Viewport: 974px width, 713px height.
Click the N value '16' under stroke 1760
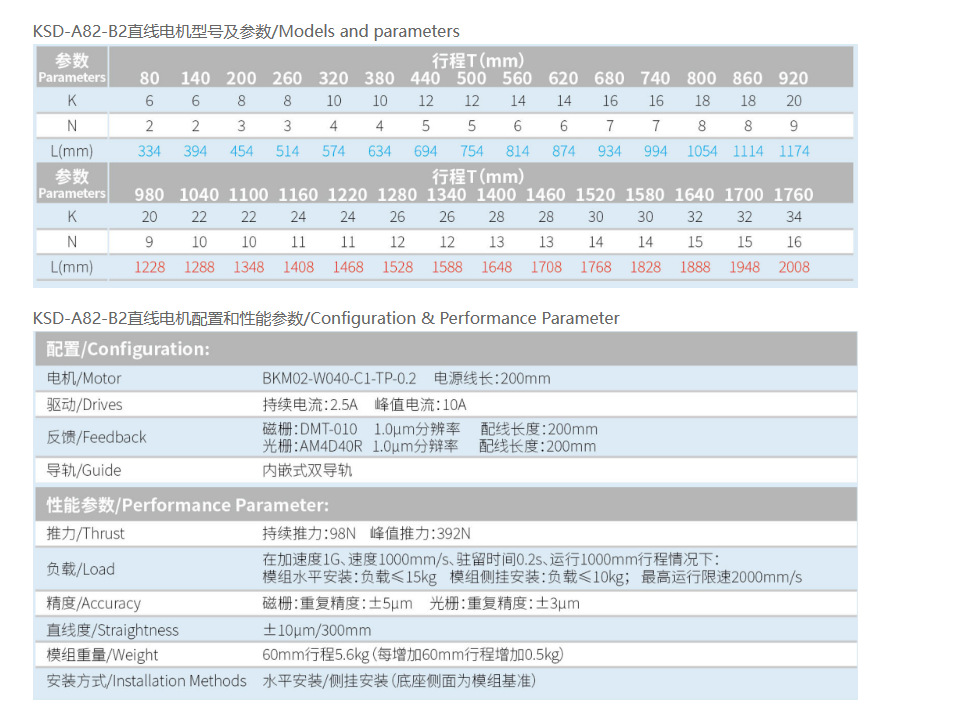coord(794,242)
